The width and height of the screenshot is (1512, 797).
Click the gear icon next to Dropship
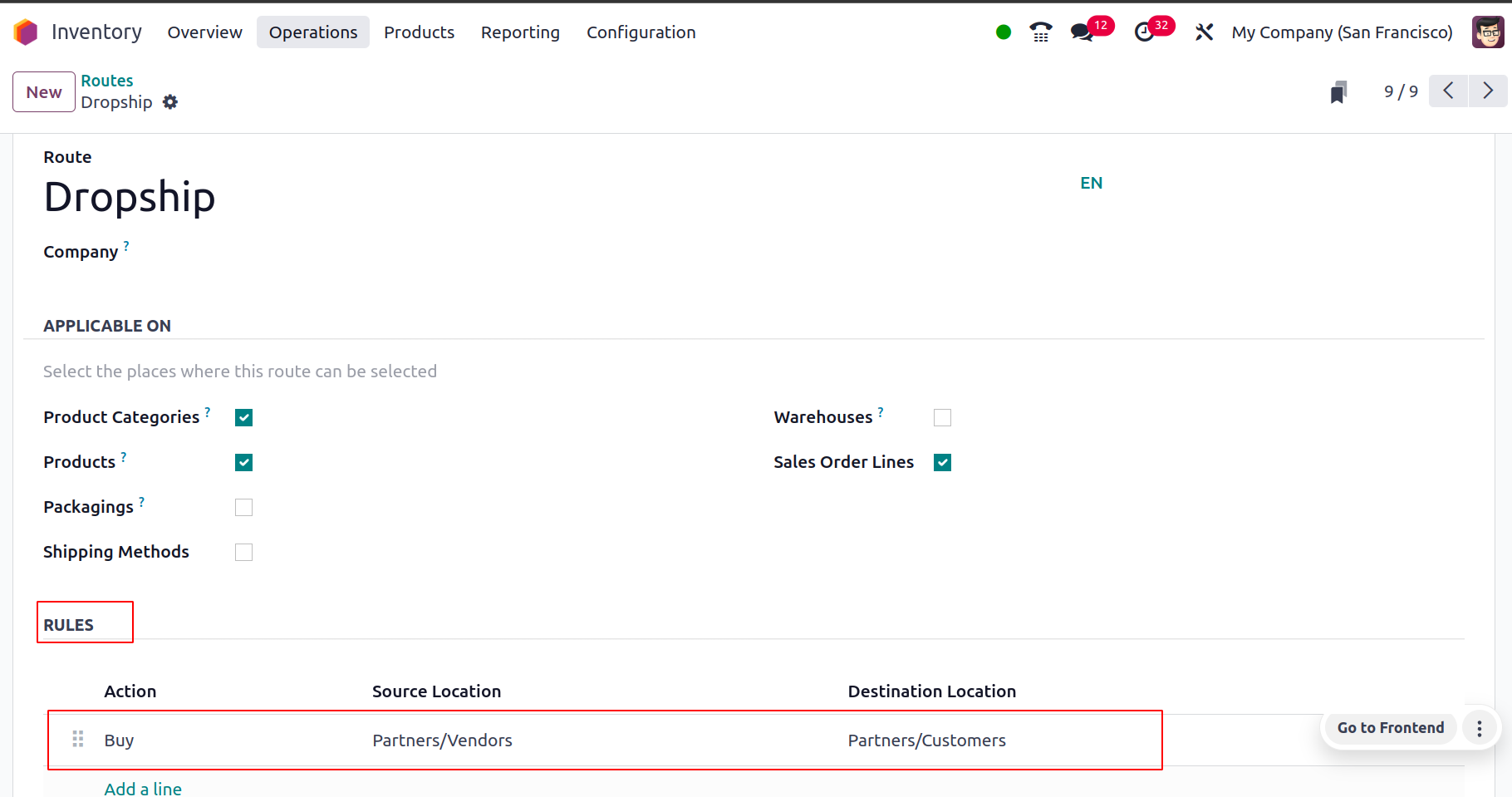170,102
